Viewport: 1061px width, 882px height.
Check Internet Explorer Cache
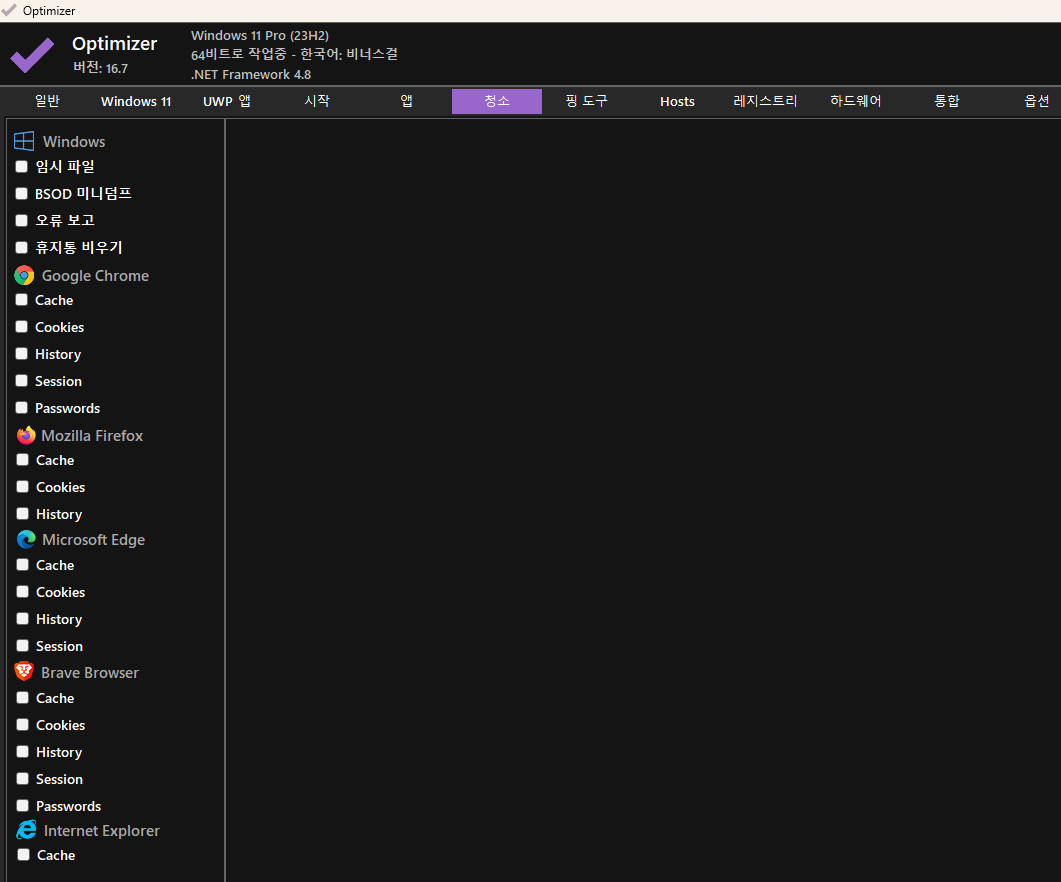(23, 855)
